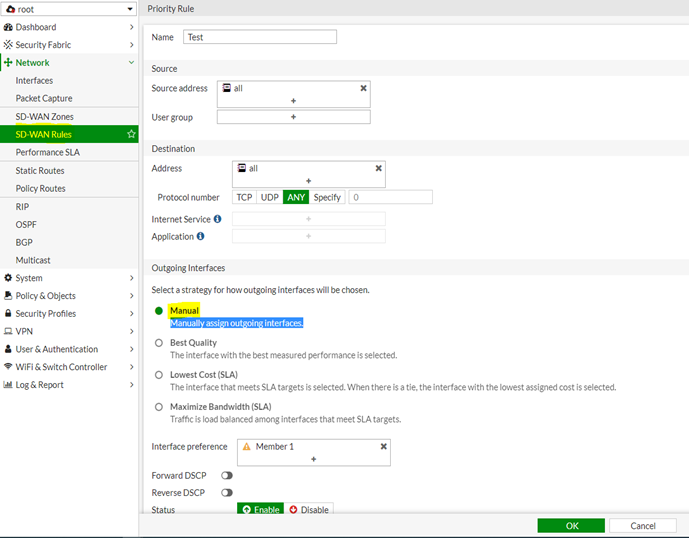Click the Security Profiles lock icon
The width and height of the screenshot is (689, 538).
pyautogui.click(x=8, y=313)
